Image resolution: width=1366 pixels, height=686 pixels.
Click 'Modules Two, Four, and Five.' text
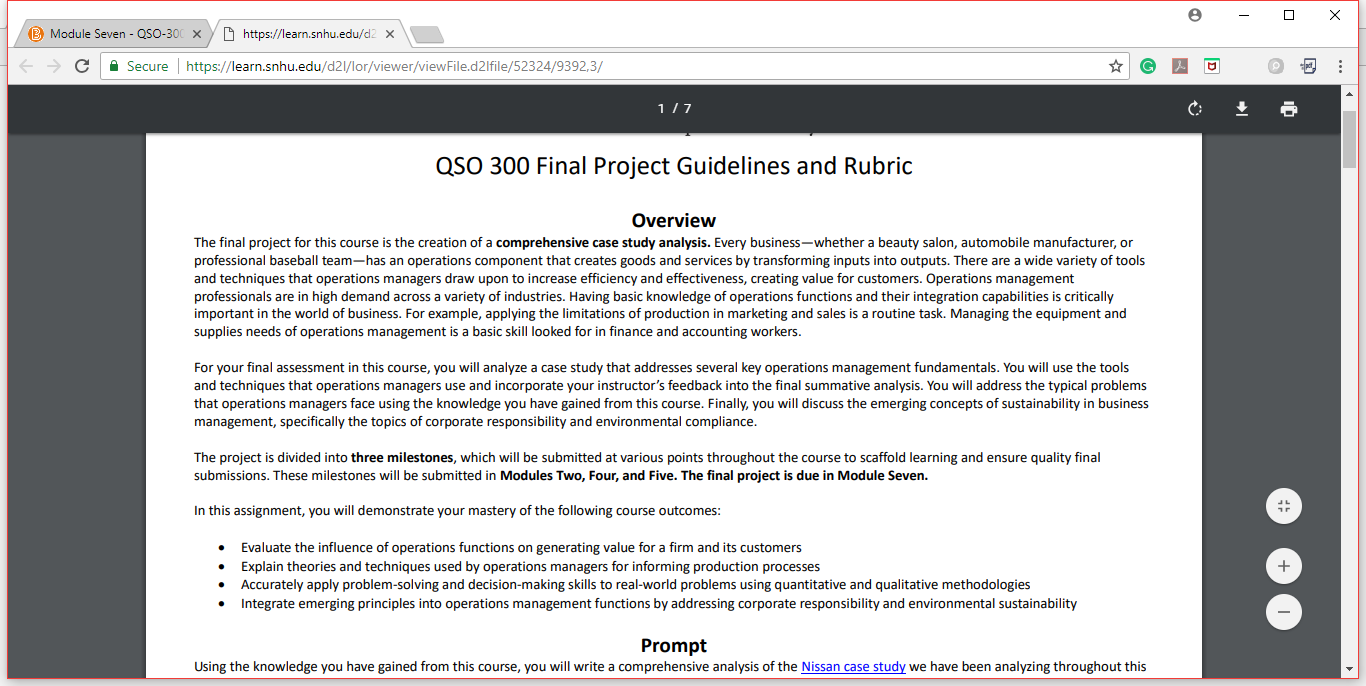pos(588,475)
